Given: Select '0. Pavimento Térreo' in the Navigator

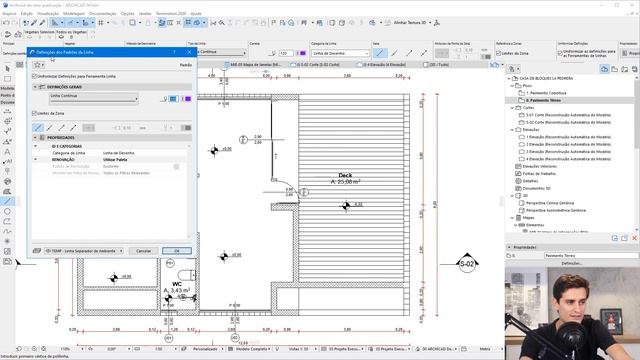Looking at the screenshot, I should [x=543, y=100].
